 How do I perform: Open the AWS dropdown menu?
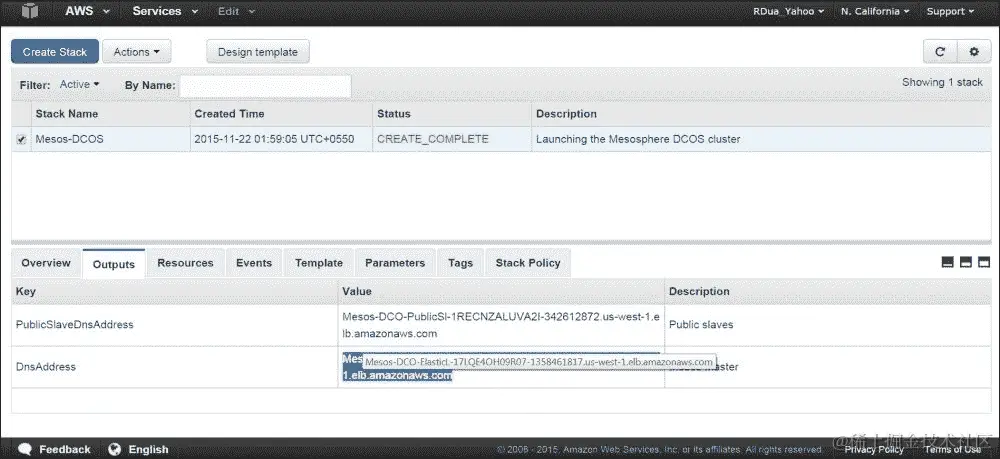point(87,11)
